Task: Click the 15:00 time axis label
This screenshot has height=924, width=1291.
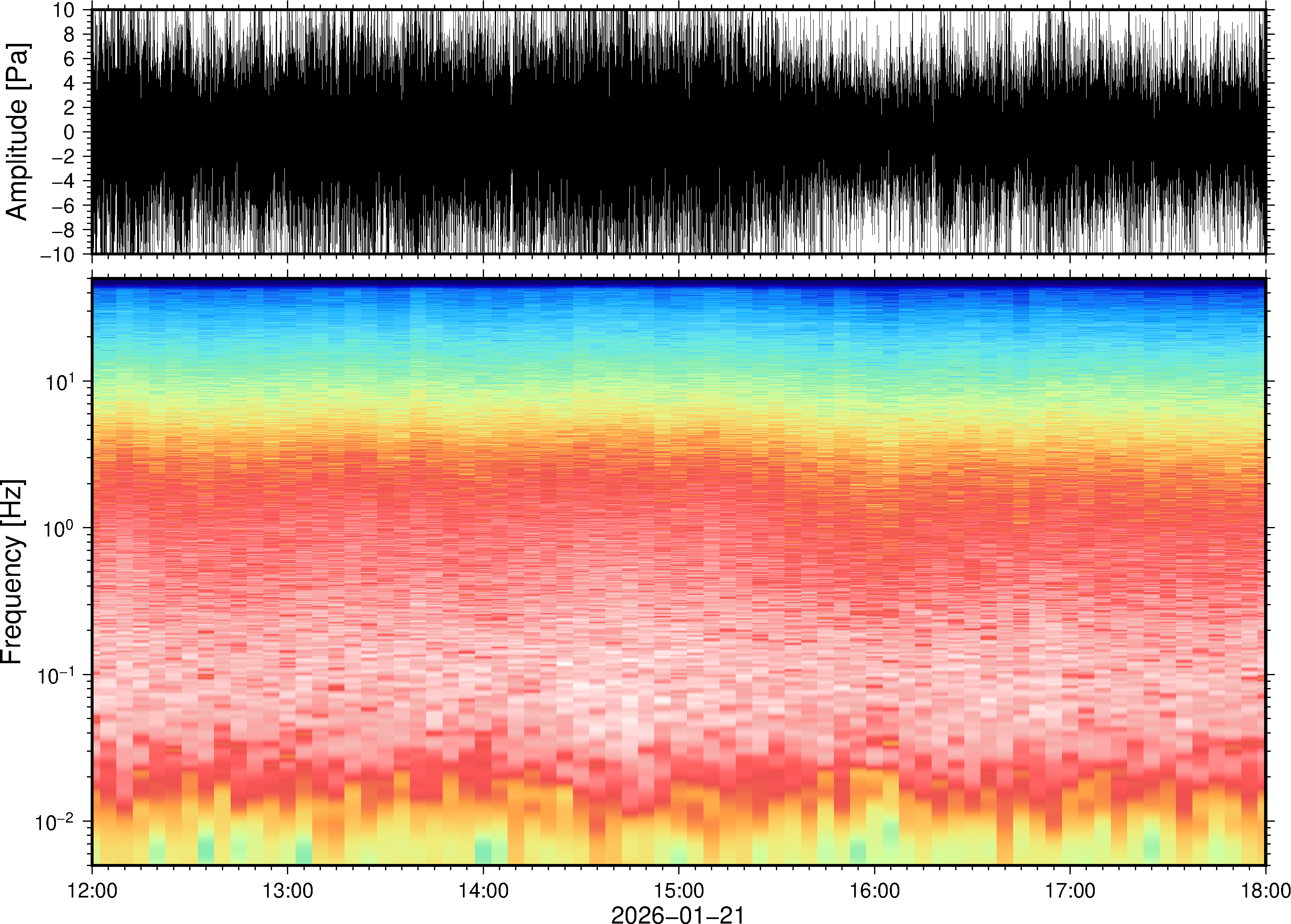Action: pyautogui.click(x=678, y=890)
